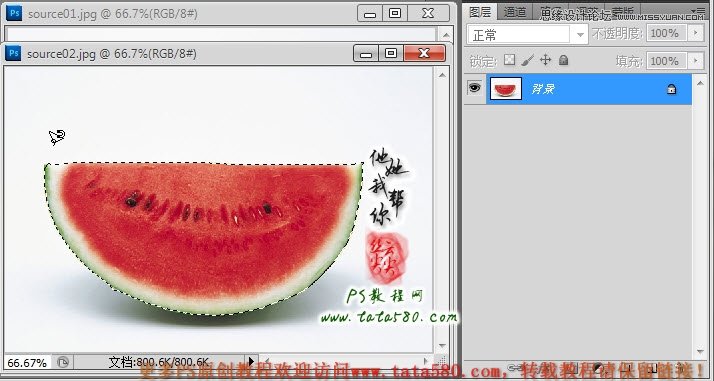Click status bar preview icon beside zoom
Viewport: 714px width, 381px height.
coord(63,362)
